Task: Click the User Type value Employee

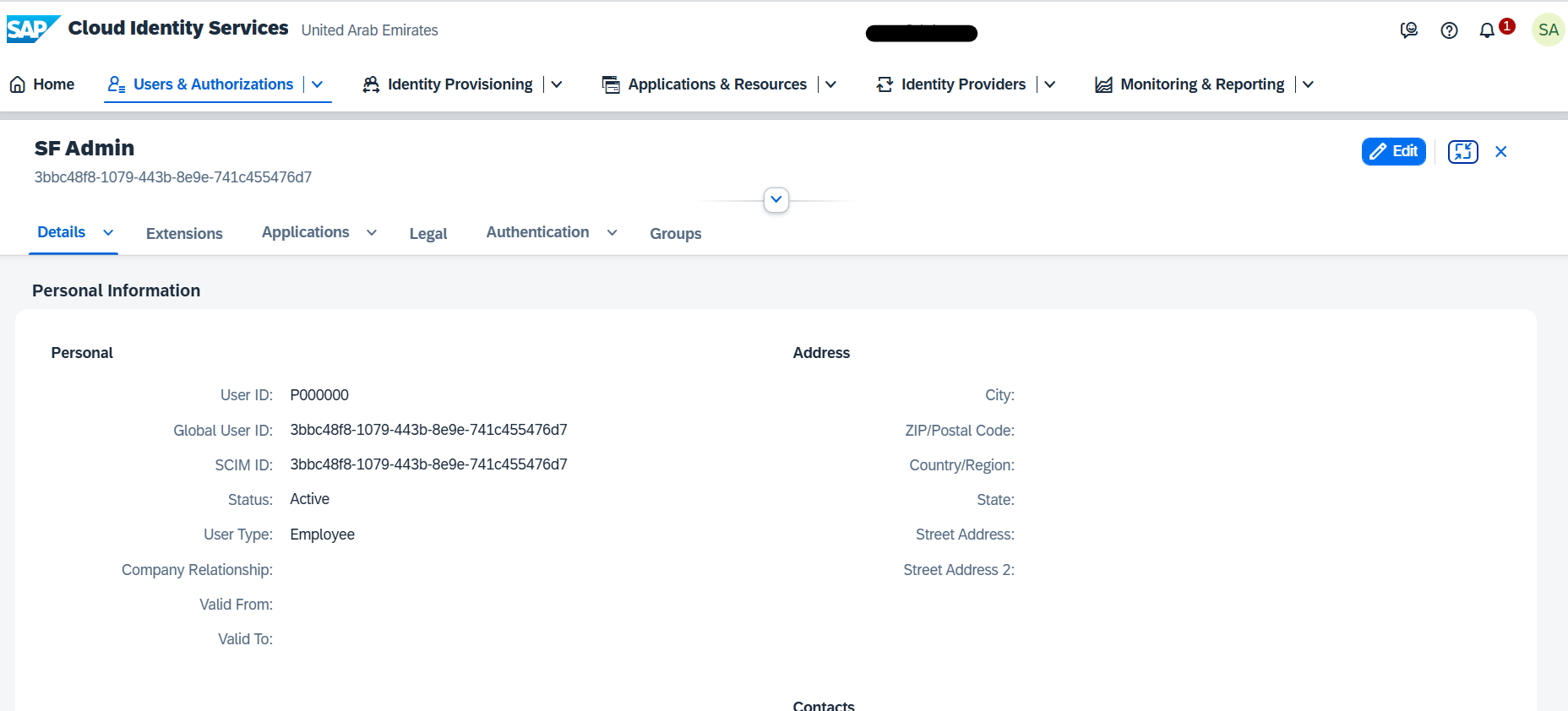Action: pyautogui.click(x=322, y=535)
